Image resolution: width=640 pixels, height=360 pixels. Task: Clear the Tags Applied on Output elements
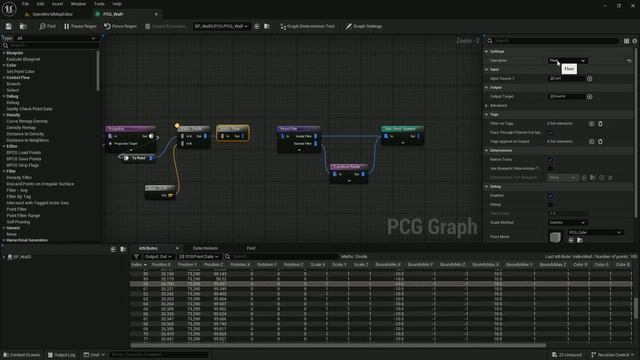point(600,142)
